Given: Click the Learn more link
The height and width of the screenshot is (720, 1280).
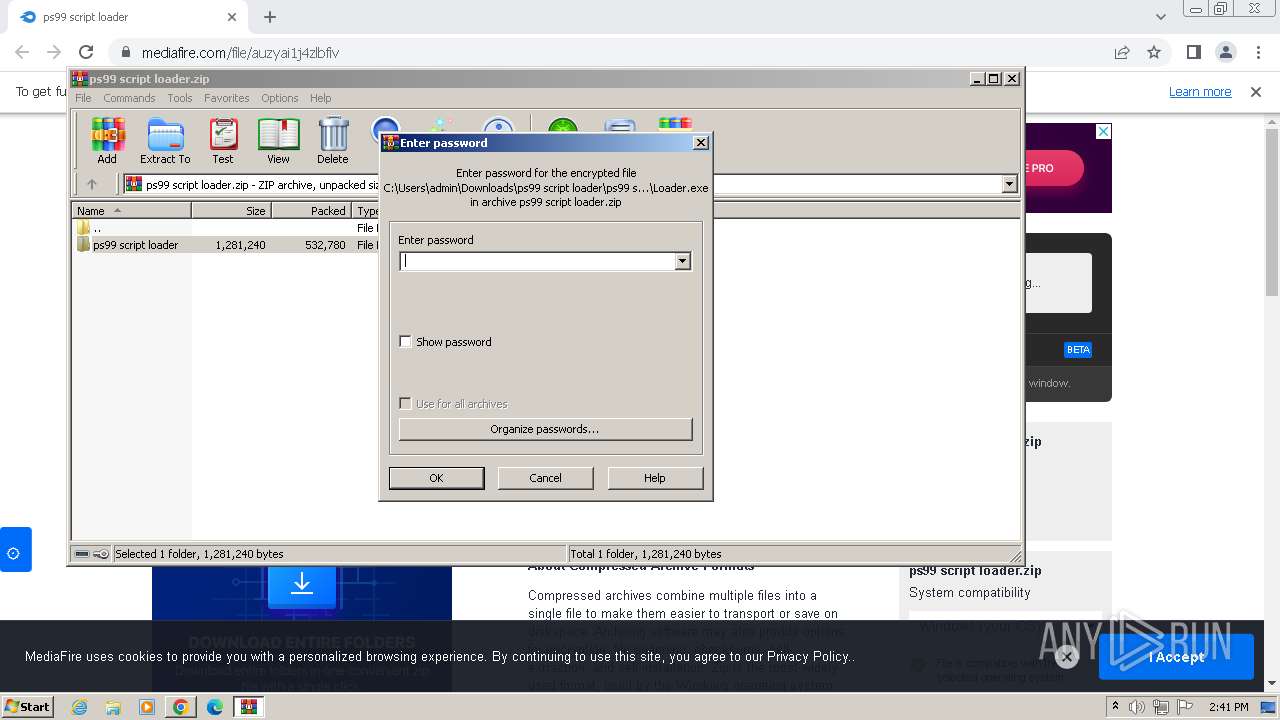Looking at the screenshot, I should pyautogui.click(x=1200, y=92).
